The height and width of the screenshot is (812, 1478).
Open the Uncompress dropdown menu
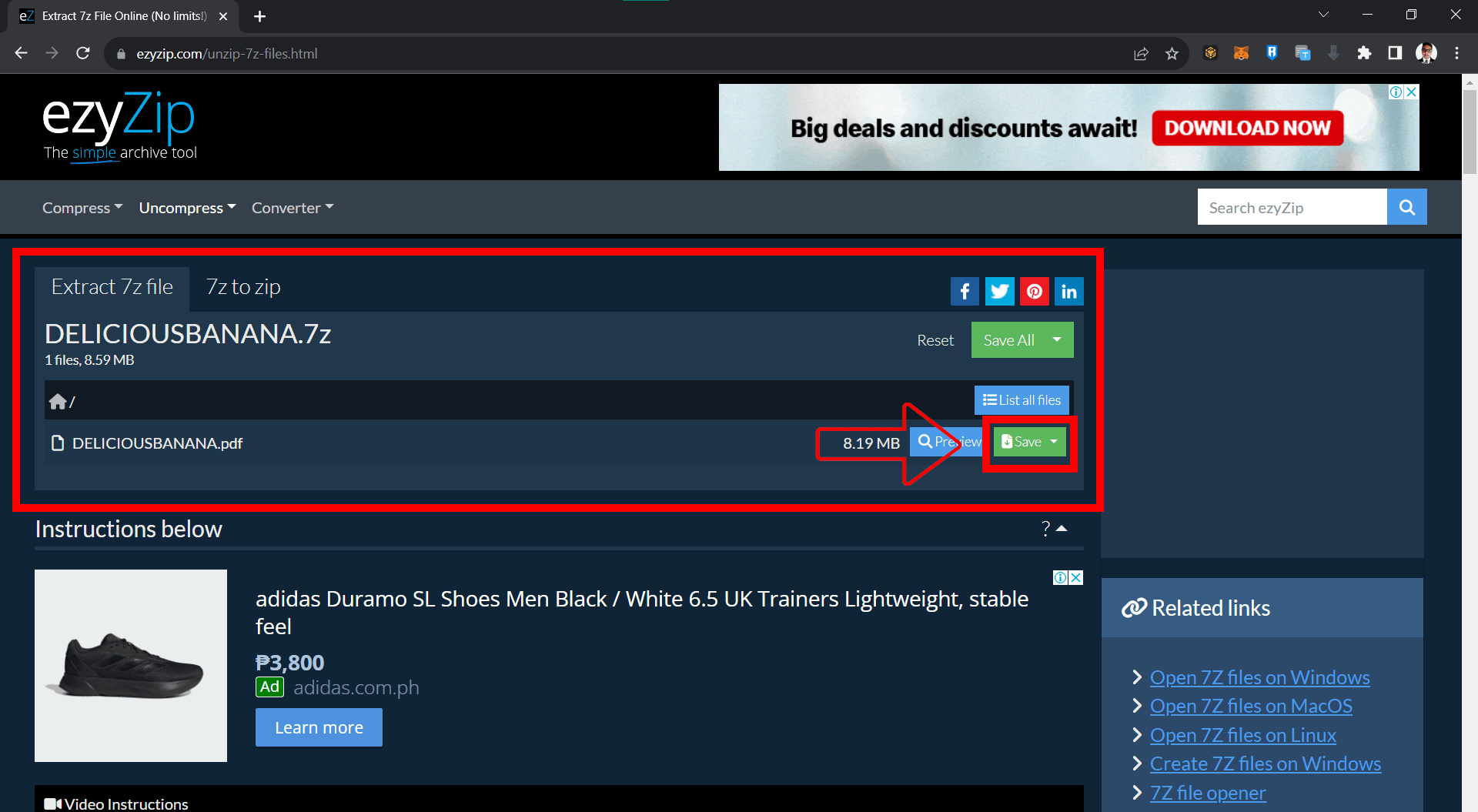pyautogui.click(x=187, y=208)
